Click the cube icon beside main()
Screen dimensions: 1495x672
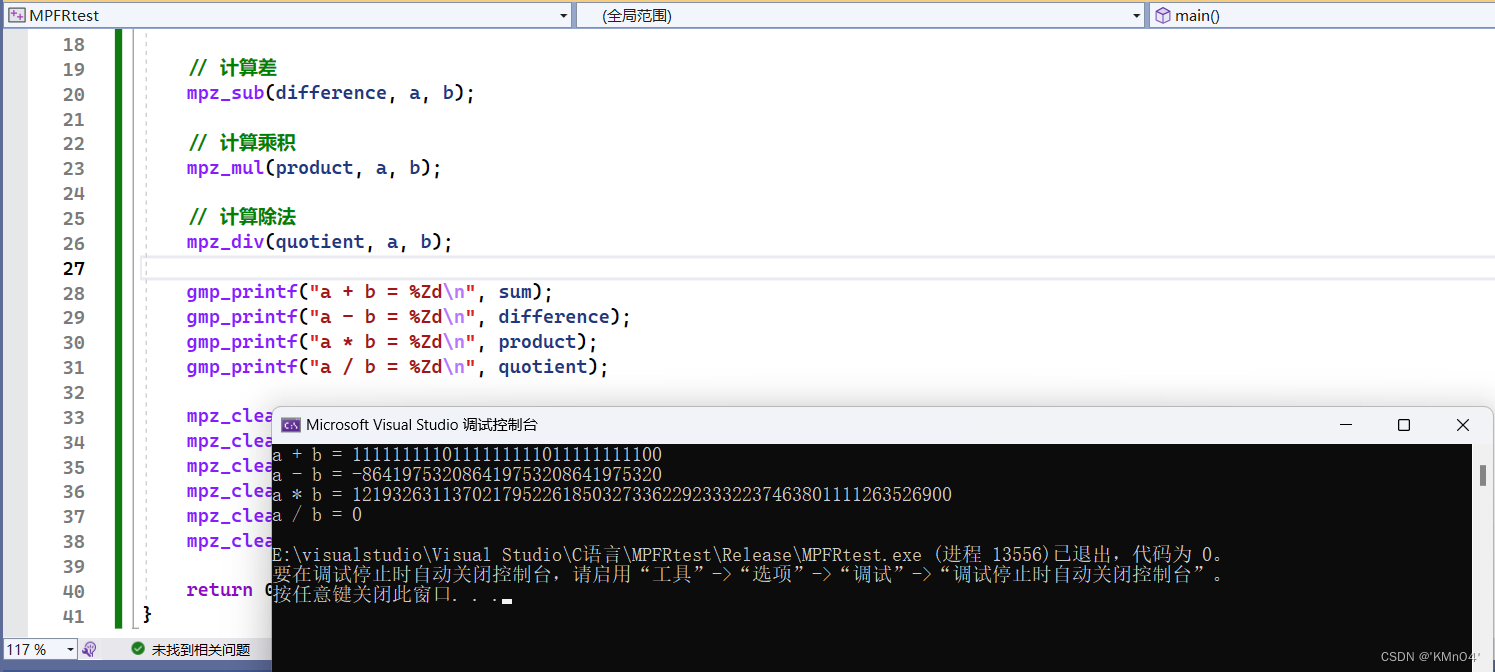point(1163,15)
